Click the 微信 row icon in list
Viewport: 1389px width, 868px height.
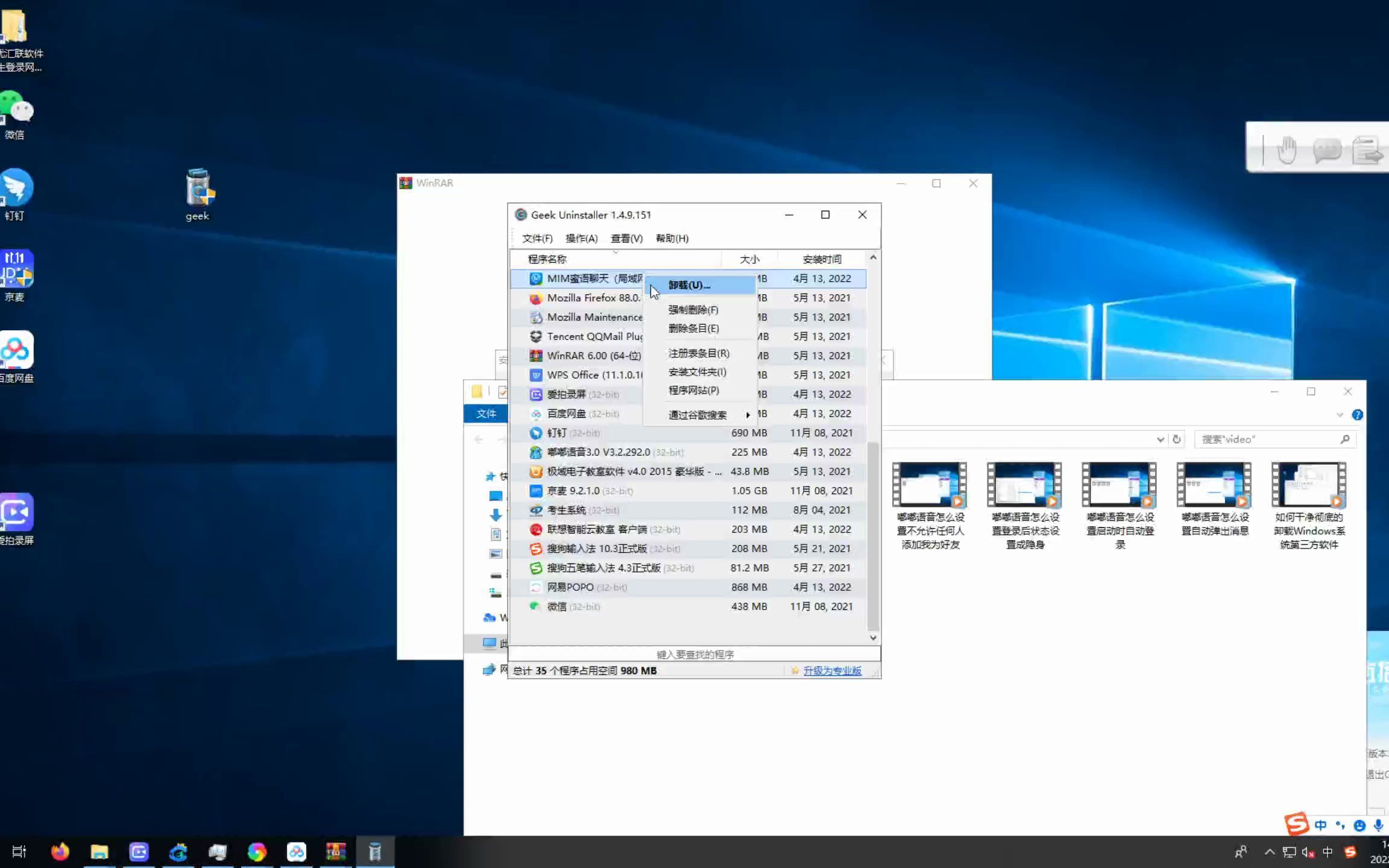tap(535, 607)
